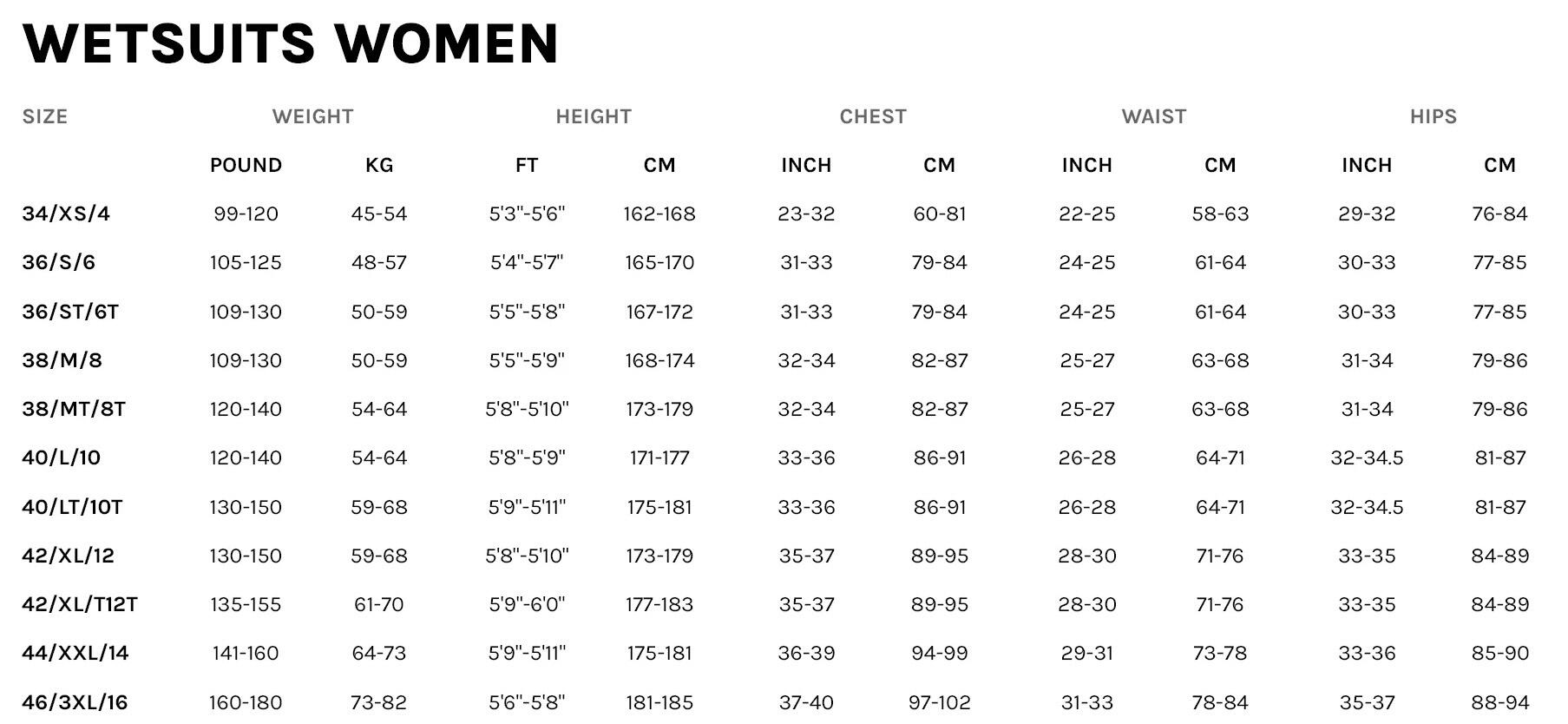Click the 44/XXL/14 size label
Viewport: 1568px width, 724px height.
75,654
